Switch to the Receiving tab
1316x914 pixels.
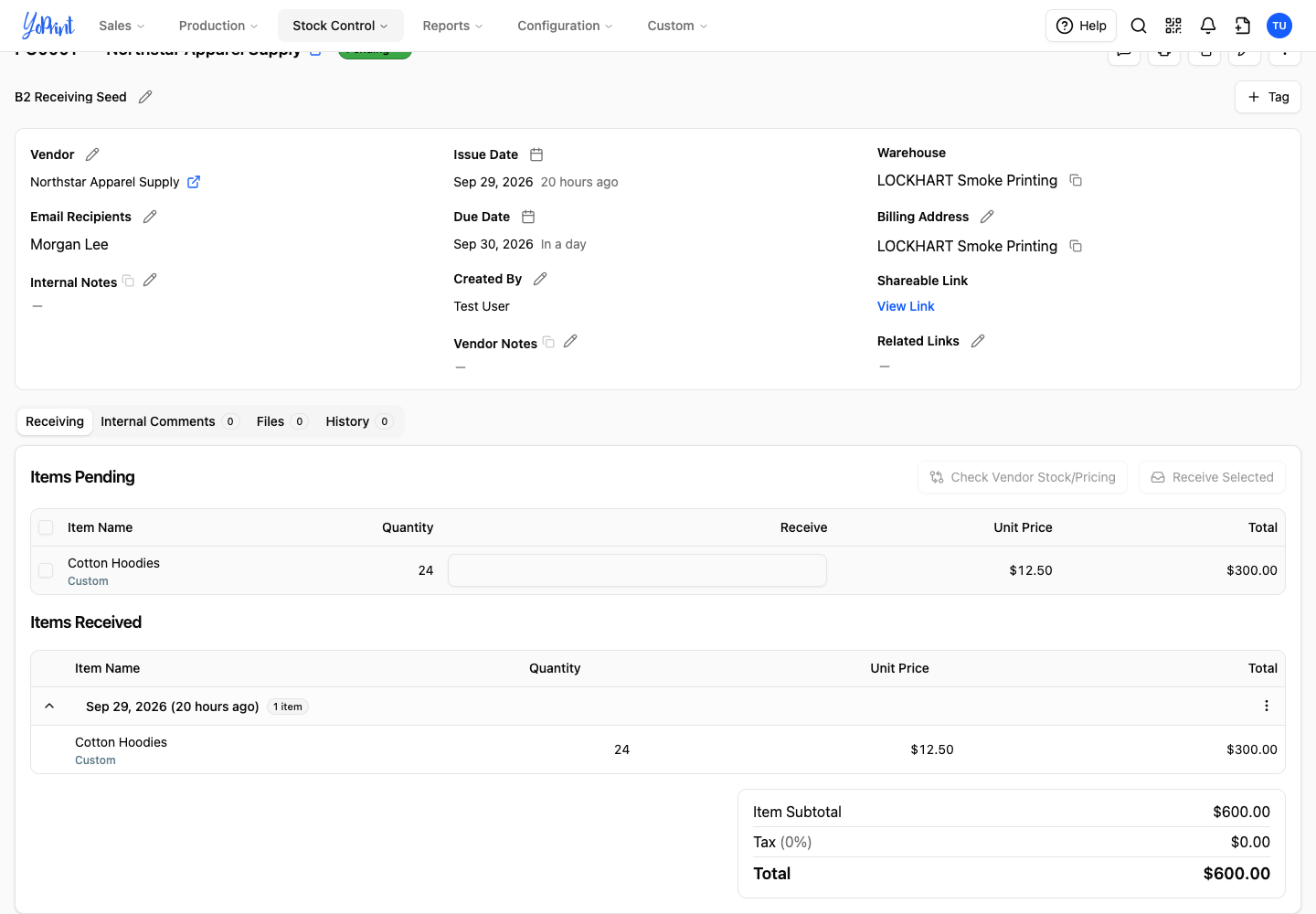[x=55, y=421]
